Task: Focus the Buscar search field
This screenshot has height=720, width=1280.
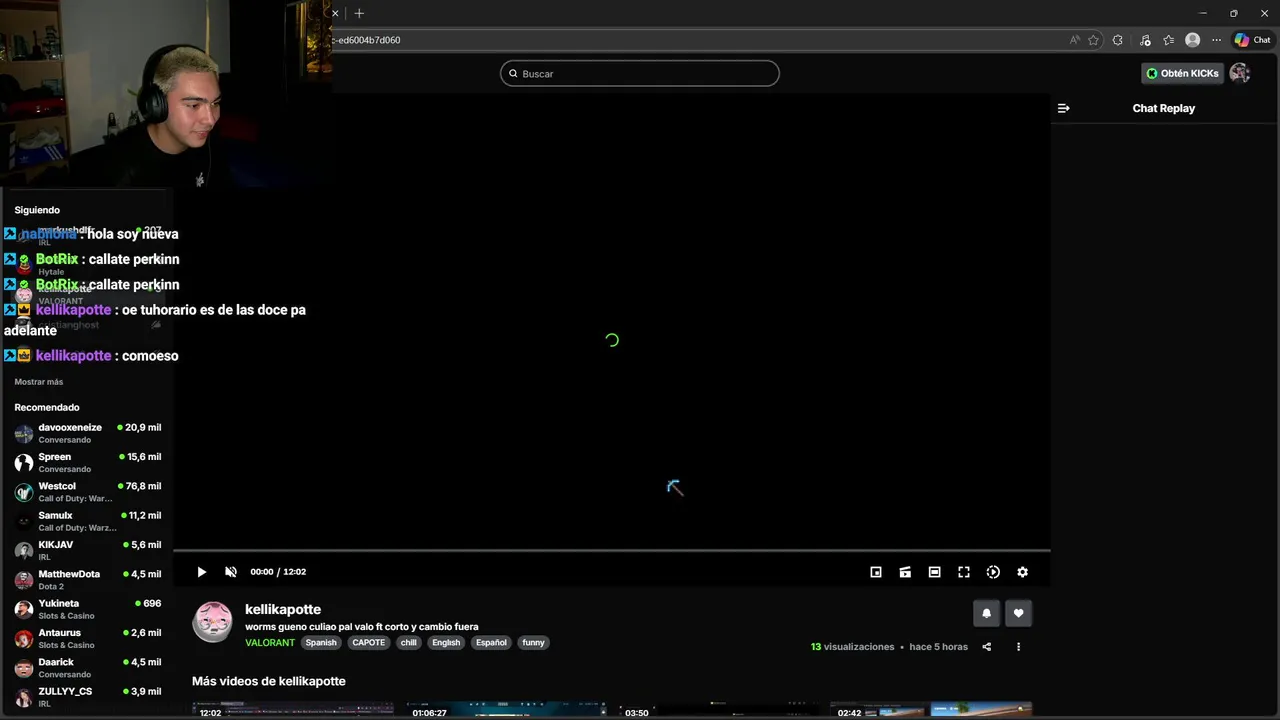Action: (x=640, y=73)
